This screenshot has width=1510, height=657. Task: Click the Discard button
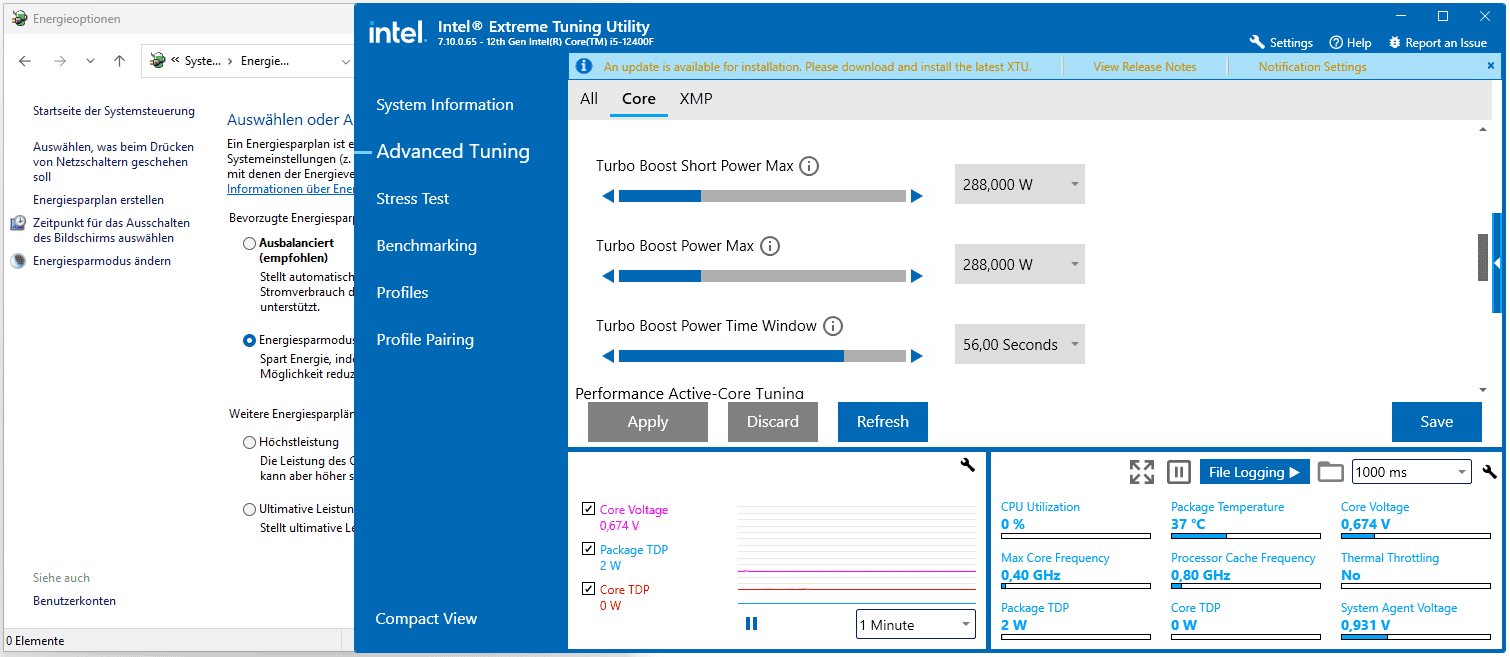(773, 422)
